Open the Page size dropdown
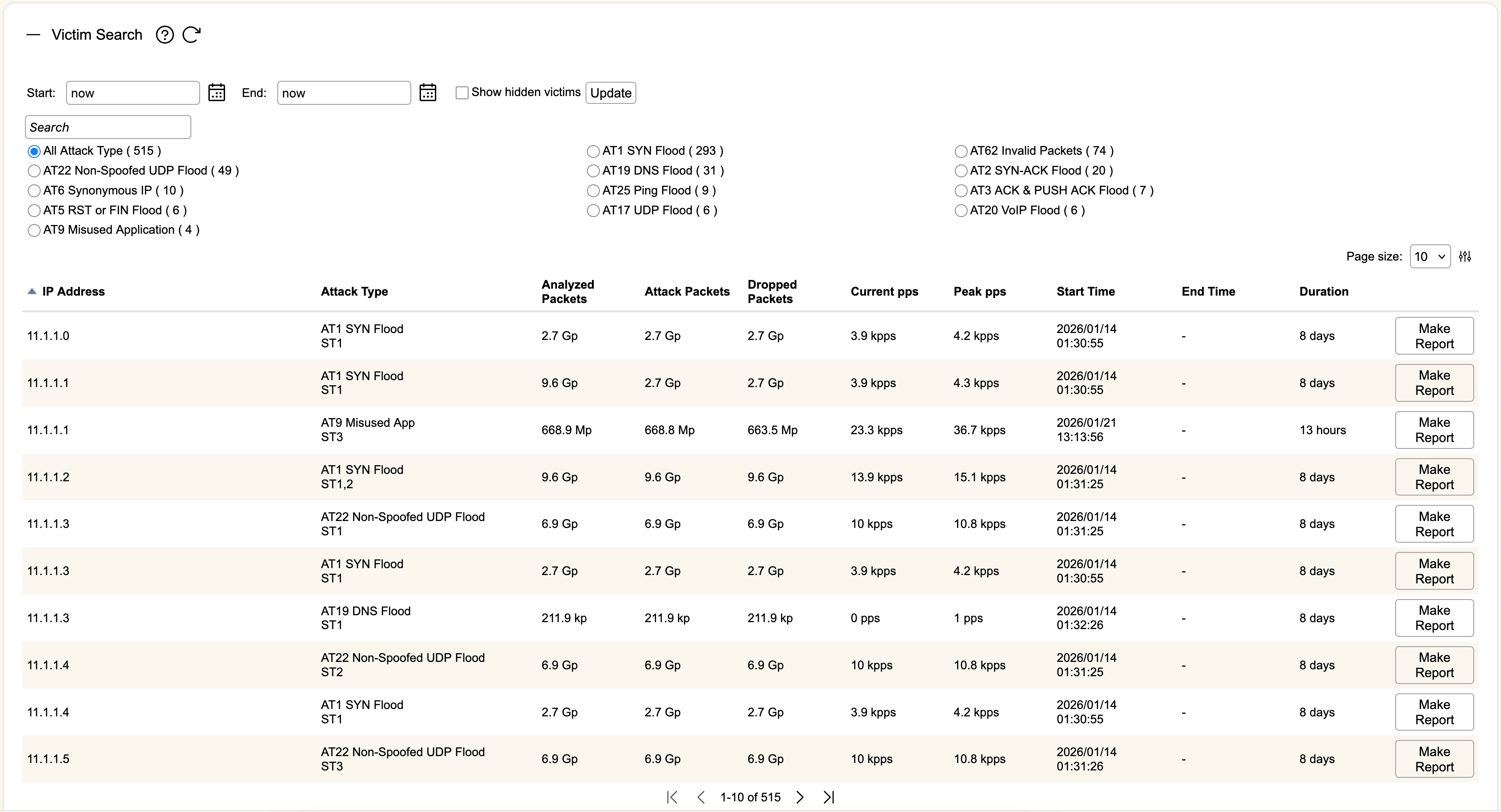Viewport: 1501px width, 812px height. coord(1430,256)
